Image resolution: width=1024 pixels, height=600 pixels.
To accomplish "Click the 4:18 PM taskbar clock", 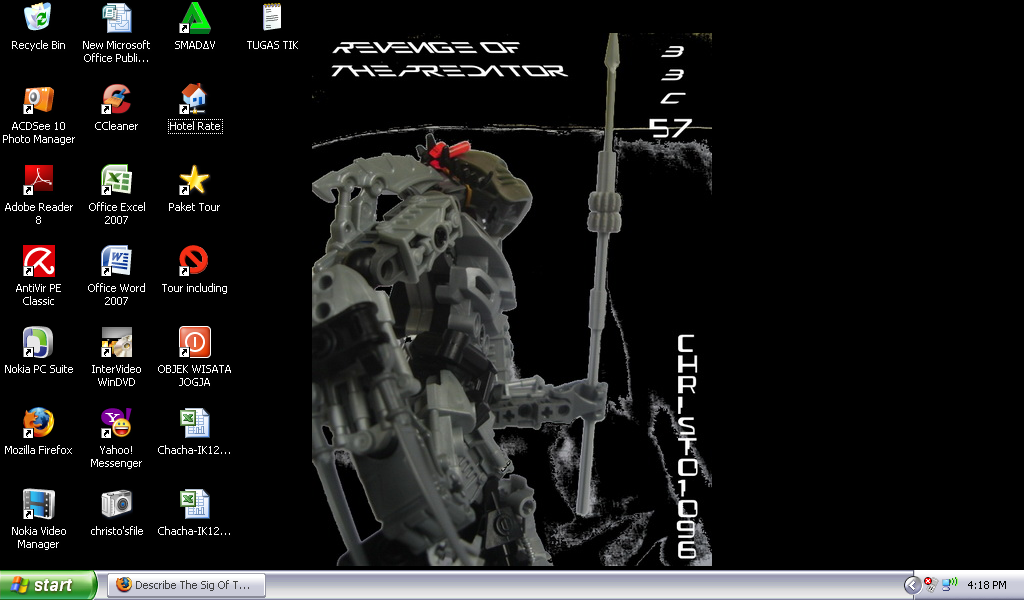I will coord(987,586).
